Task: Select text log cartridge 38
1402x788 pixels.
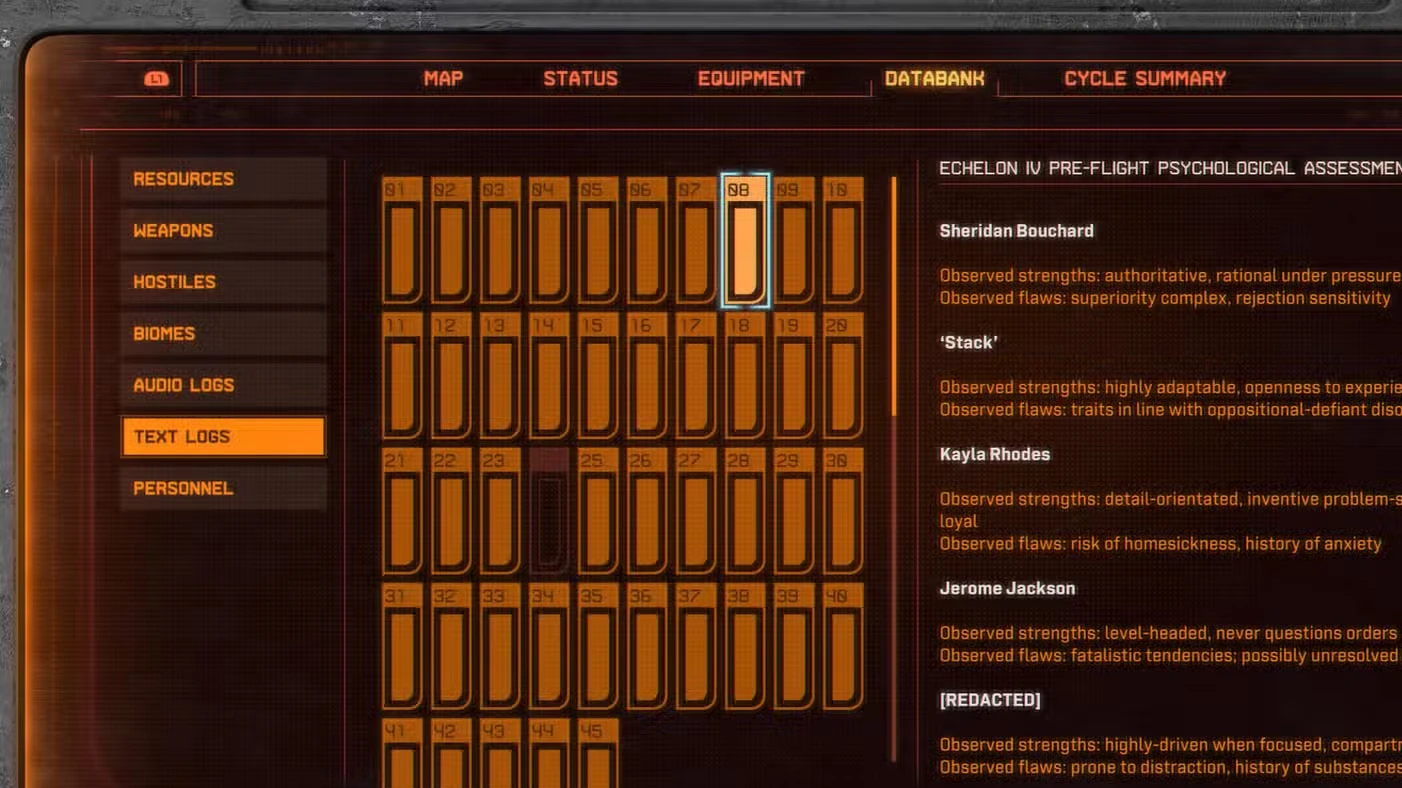Action: click(745, 647)
